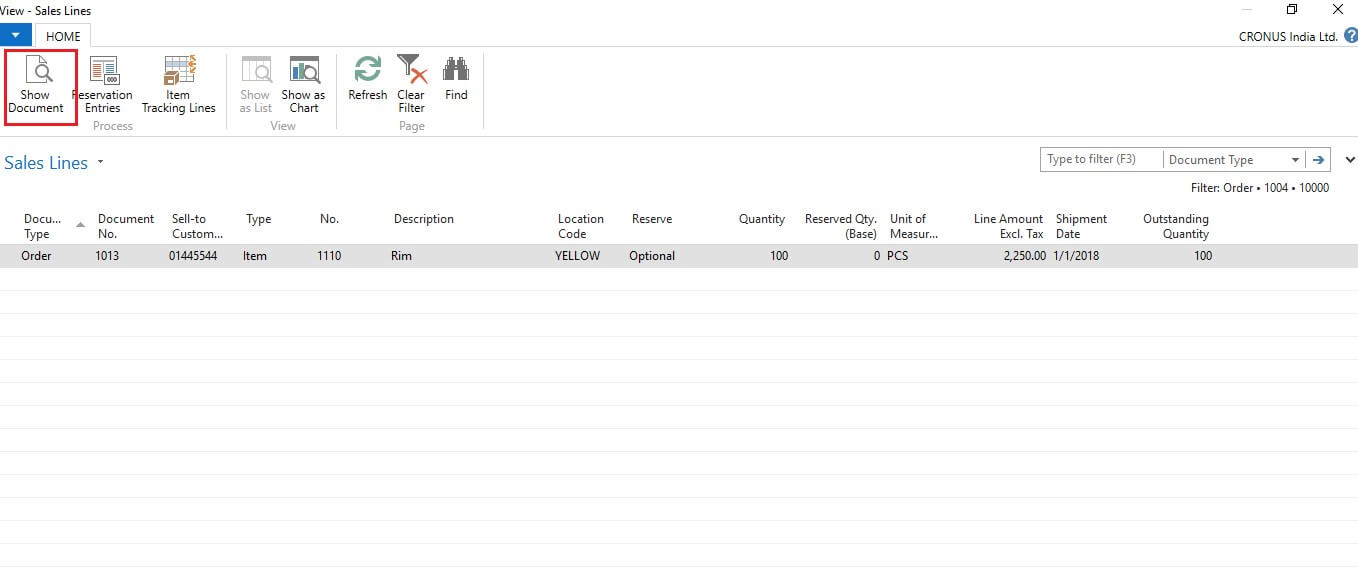
Task: Sort by the Document Type column header
Action: tap(43, 226)
